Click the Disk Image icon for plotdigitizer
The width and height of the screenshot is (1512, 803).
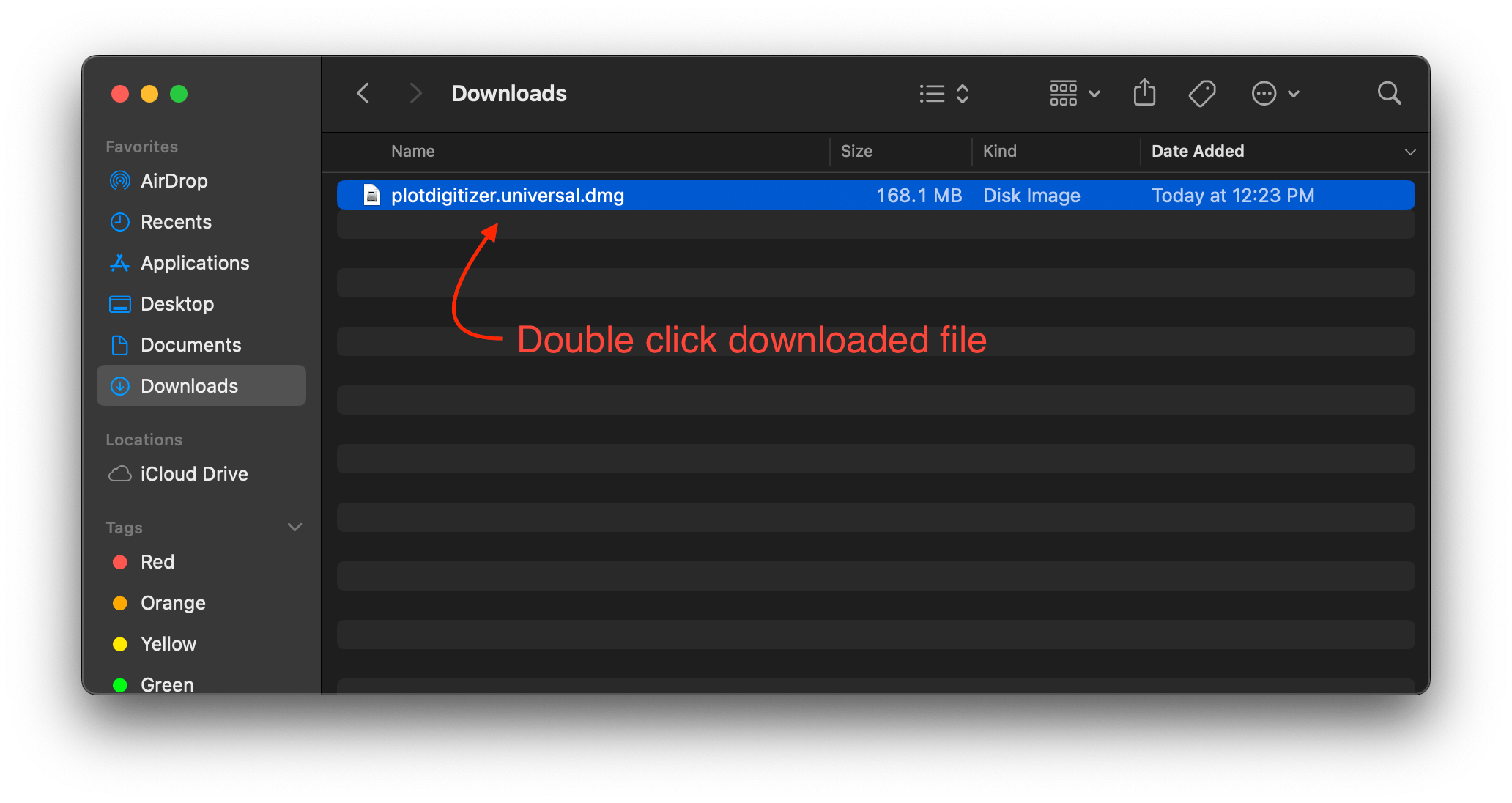coord(372,195)
